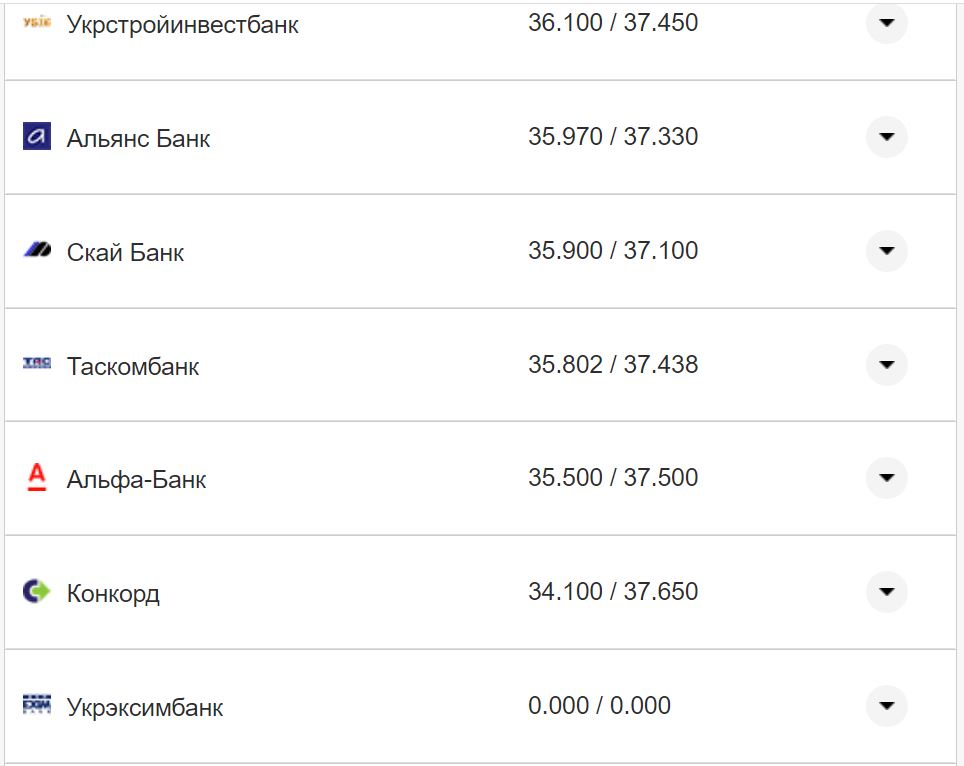This screenshot has height=766, width=964.
Task: Click the Скай Банк logo icon
Action: pos(36,250)
